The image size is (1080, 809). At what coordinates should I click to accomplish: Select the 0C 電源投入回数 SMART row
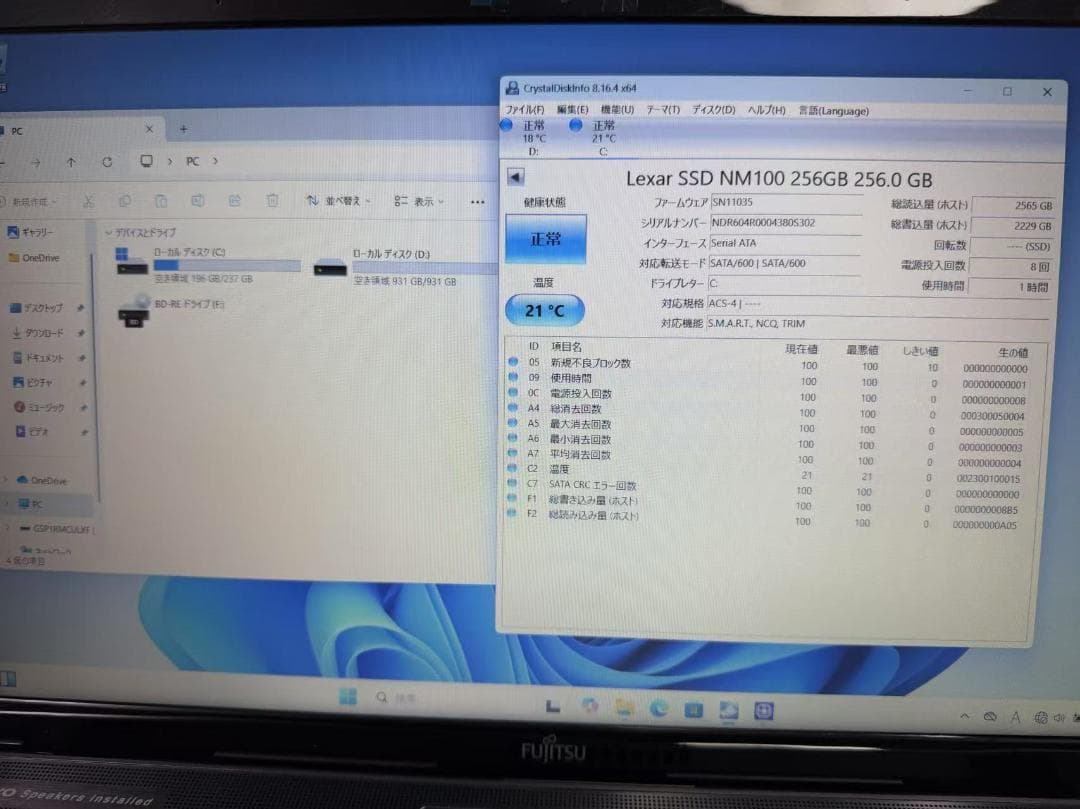click(x=767, y=396)
